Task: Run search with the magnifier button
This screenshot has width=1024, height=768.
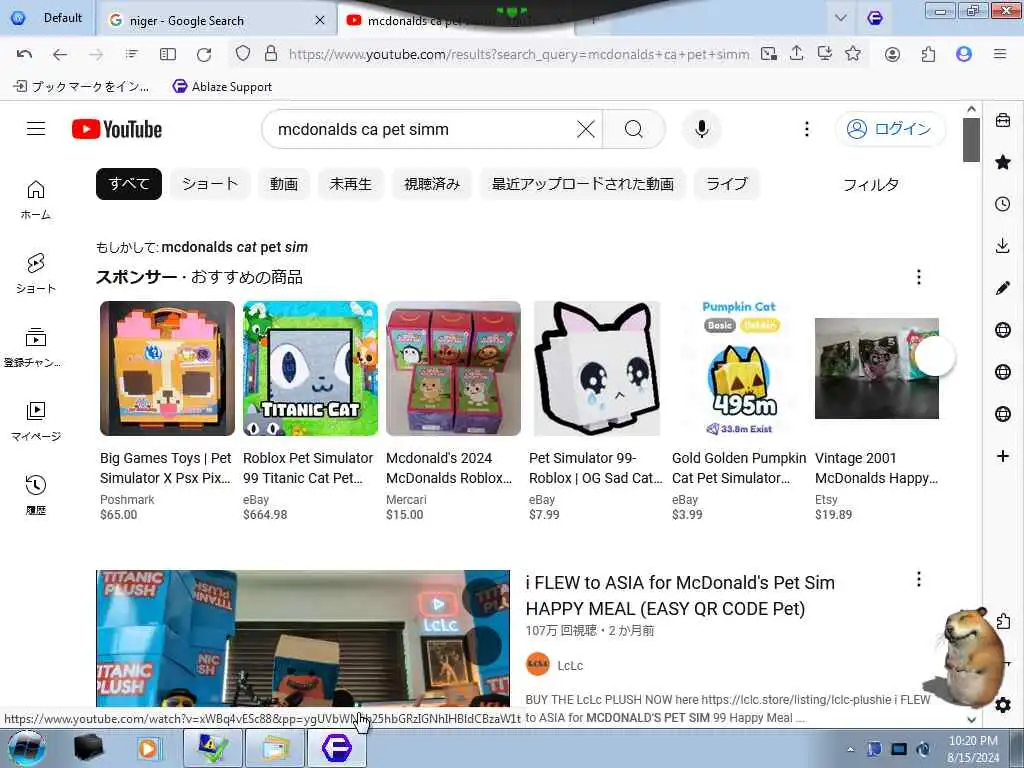Action: coord(633,129)
